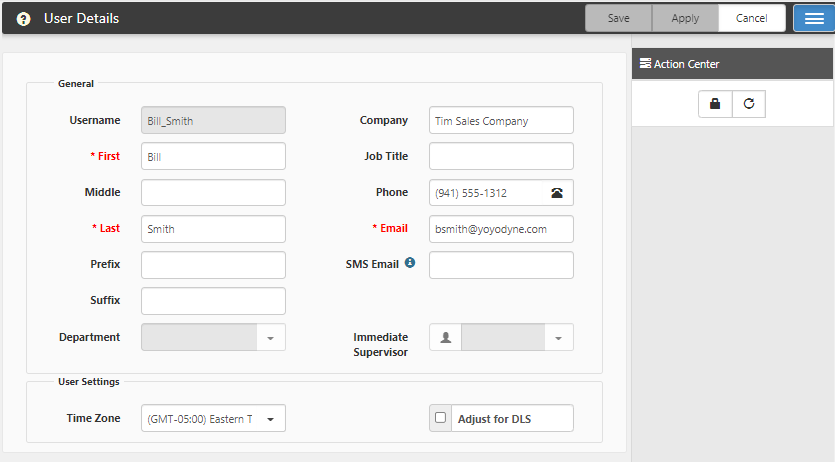
Task: Open the Time Zone dropdown
Action: 270,418
